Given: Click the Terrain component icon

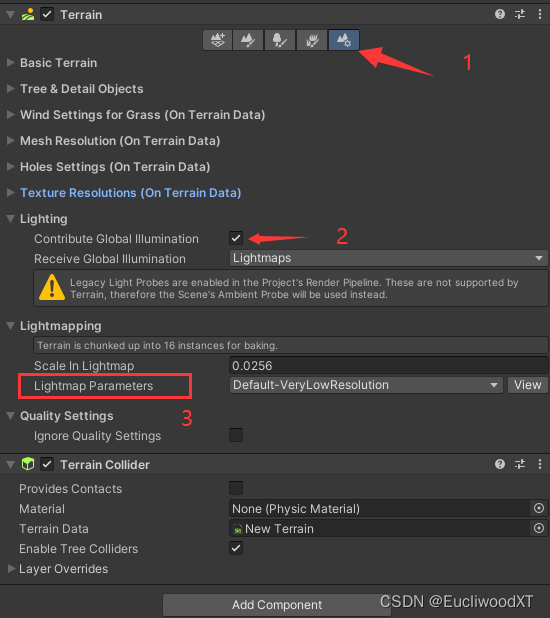Looking at the screenshot, I should click(28, 15).
